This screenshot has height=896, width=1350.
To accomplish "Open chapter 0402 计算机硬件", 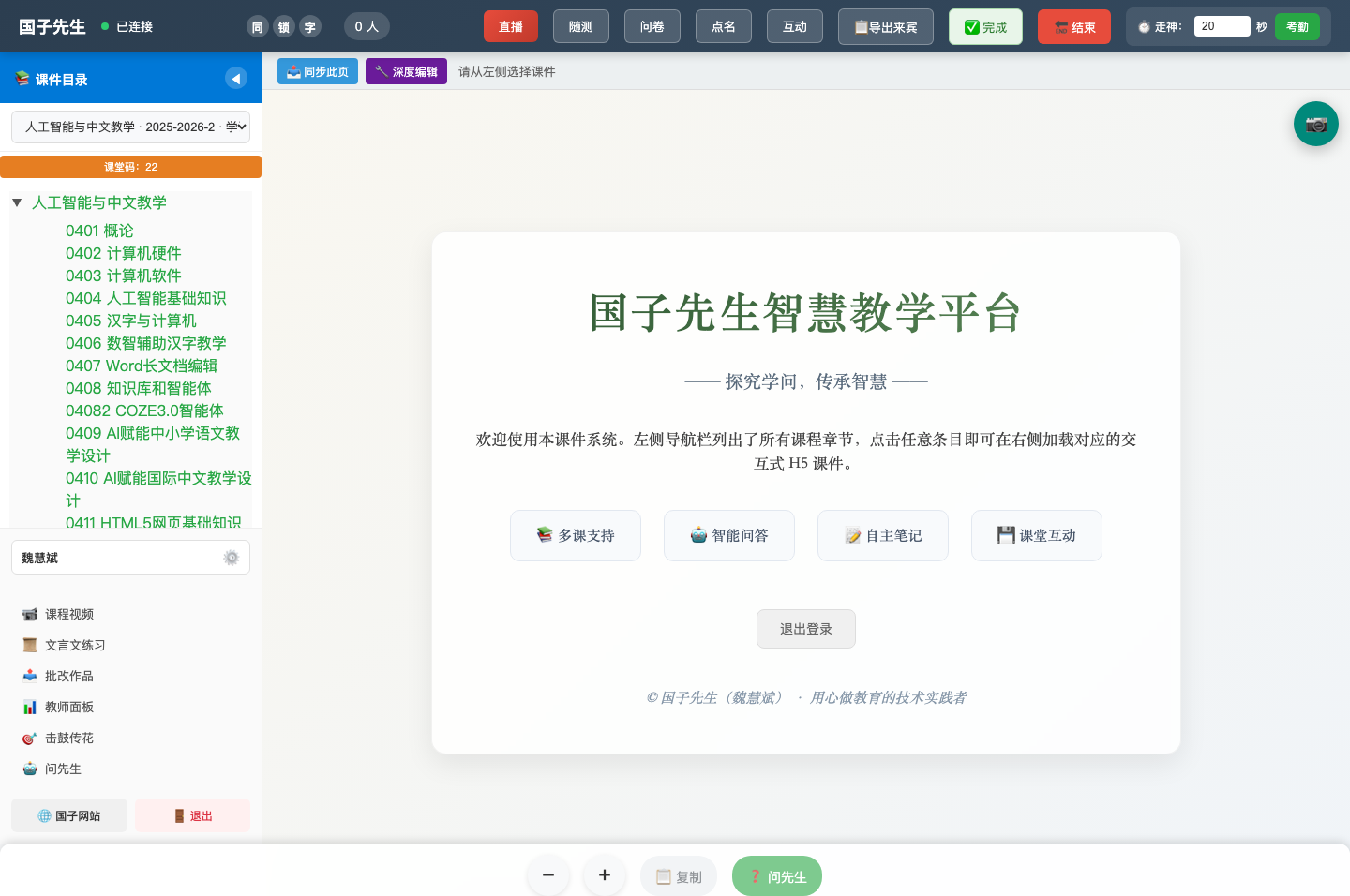I will coord(124,253).
